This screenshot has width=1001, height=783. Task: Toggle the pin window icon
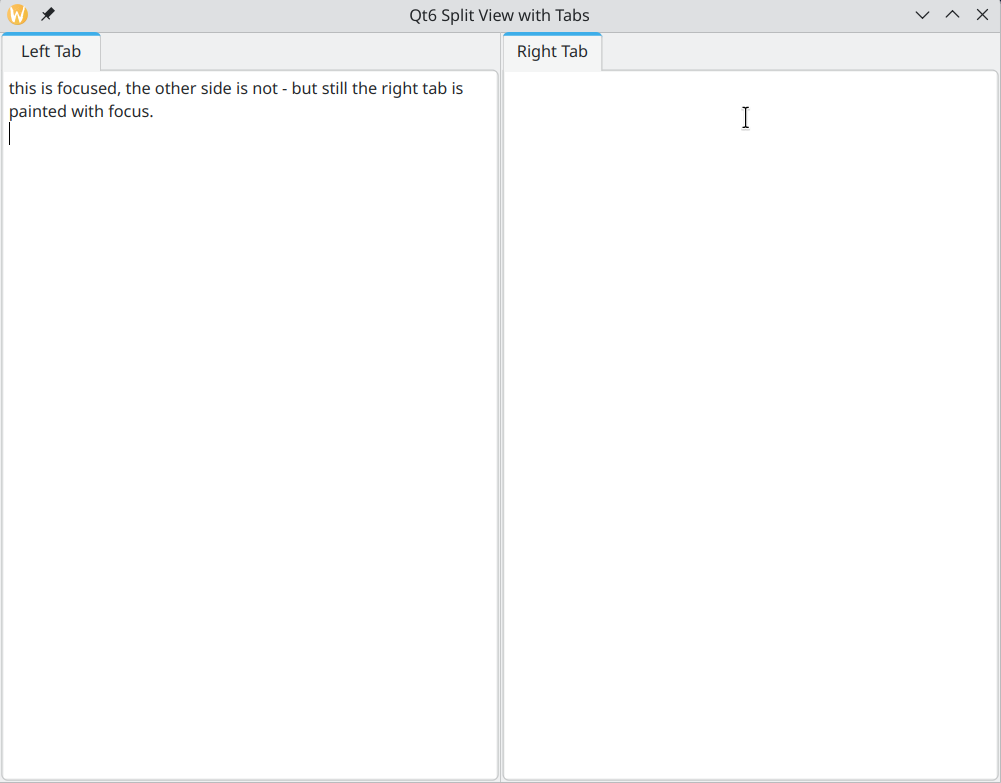pyautogui.click(x=48, y=15)
